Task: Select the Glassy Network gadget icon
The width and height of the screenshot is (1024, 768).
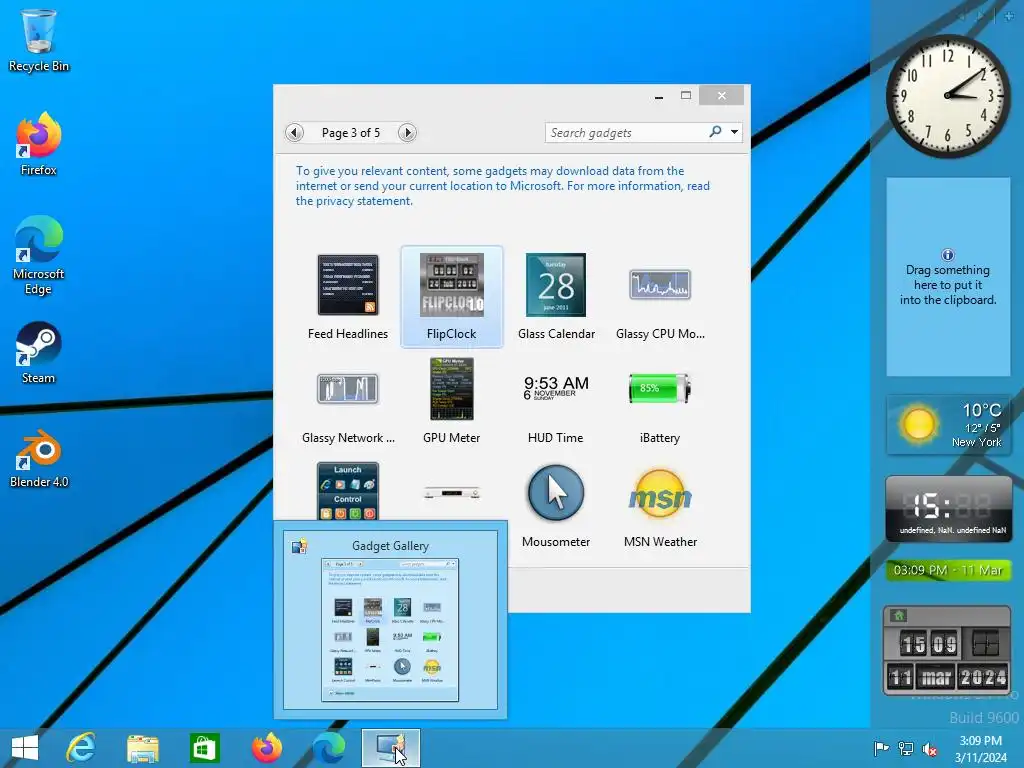Action: [347, 389]
